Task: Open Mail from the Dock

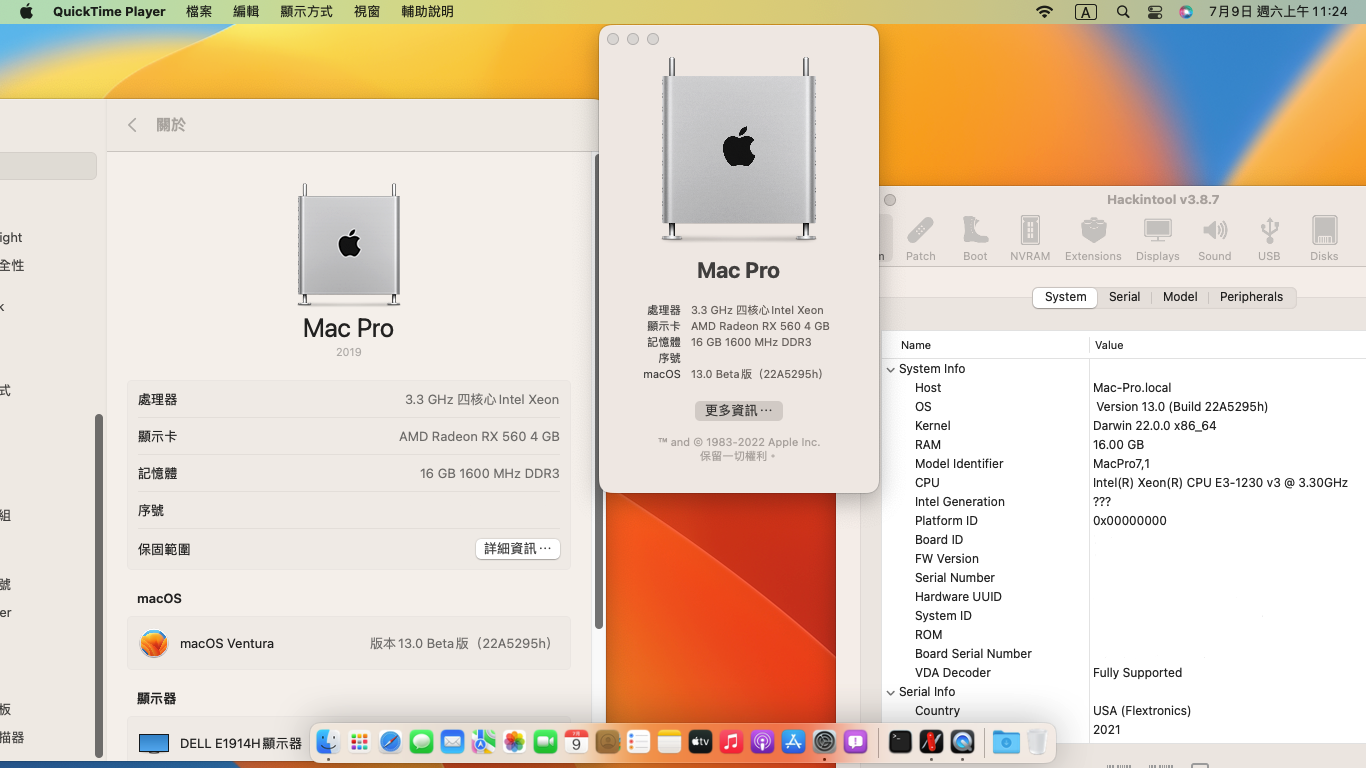Action: pyautogui.click(x=452, y=742)
